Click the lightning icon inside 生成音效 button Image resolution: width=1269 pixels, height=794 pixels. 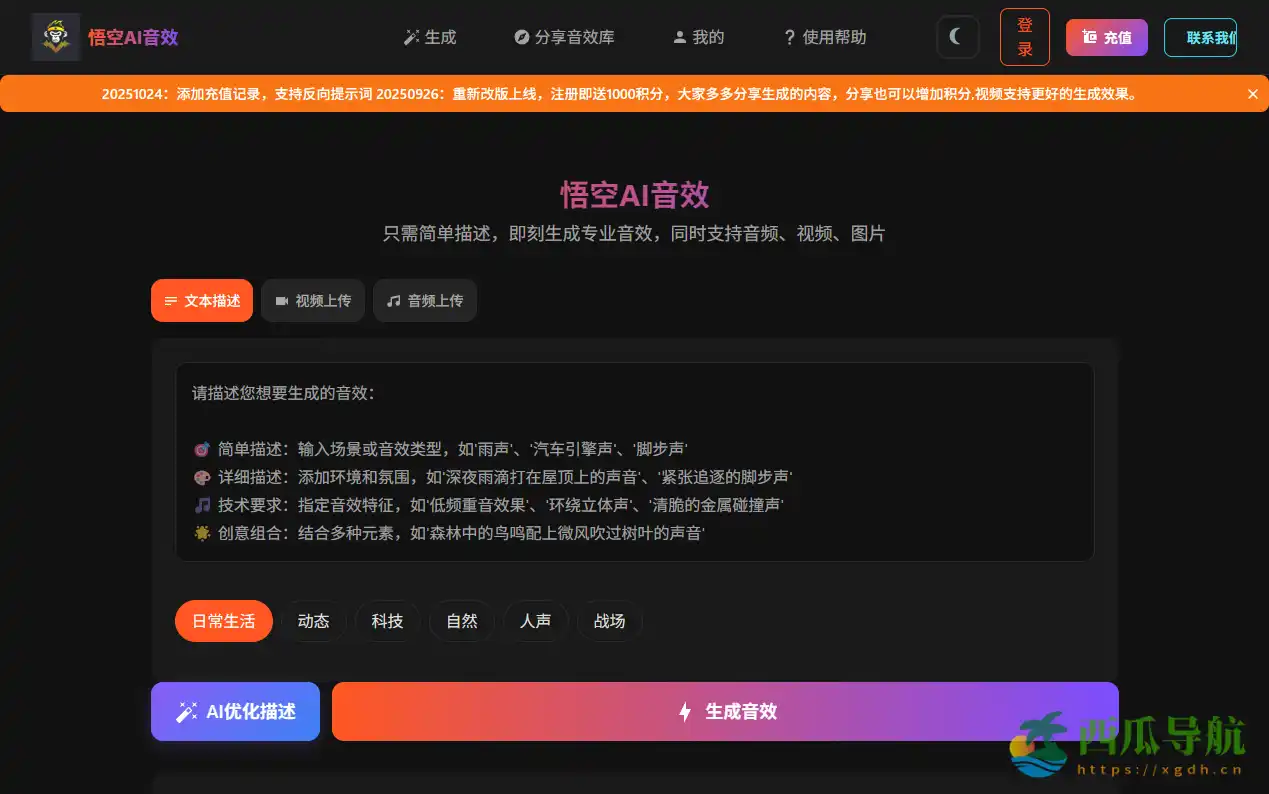pyautogui.click(x=685, y=712)
